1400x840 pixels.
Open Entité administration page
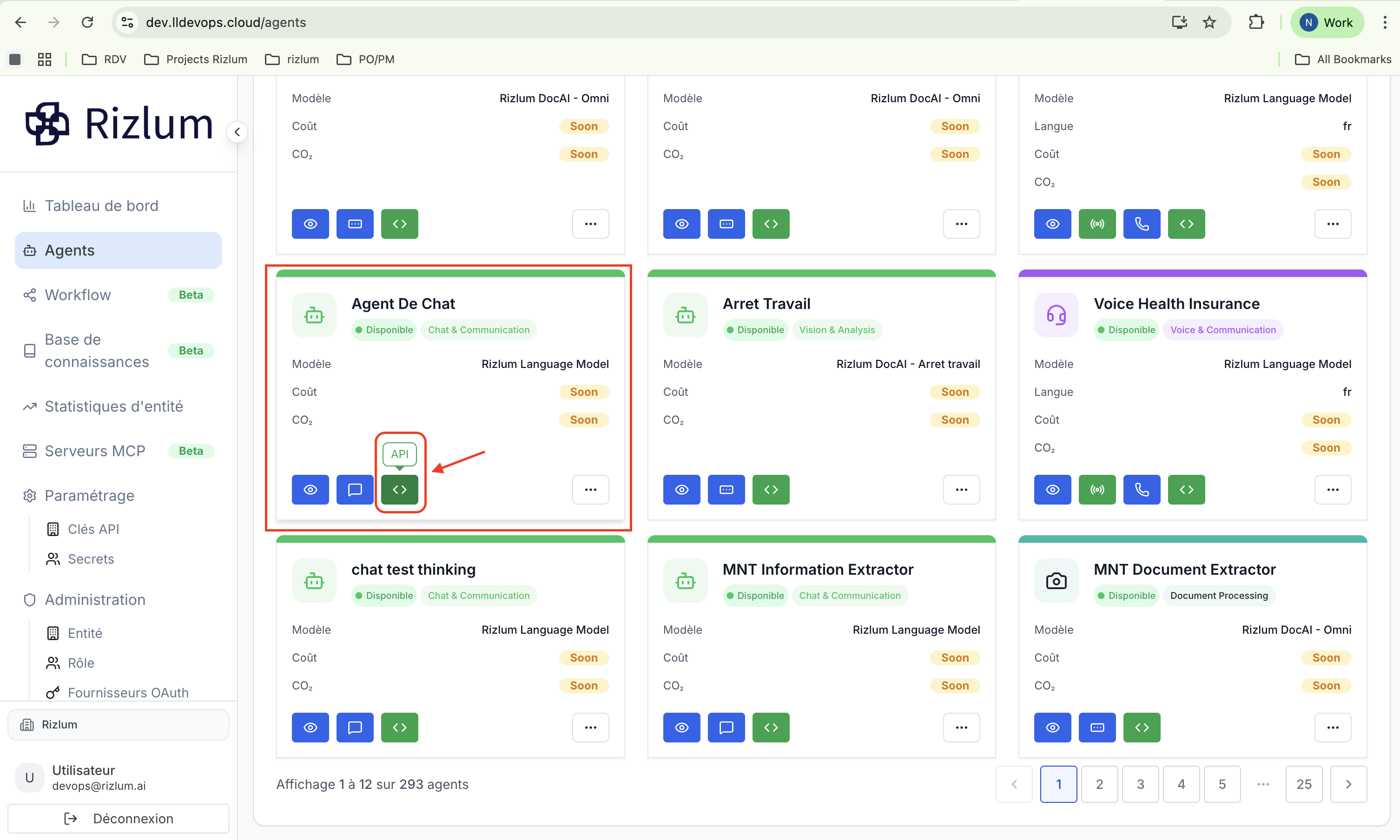click(x=74, y=633)
